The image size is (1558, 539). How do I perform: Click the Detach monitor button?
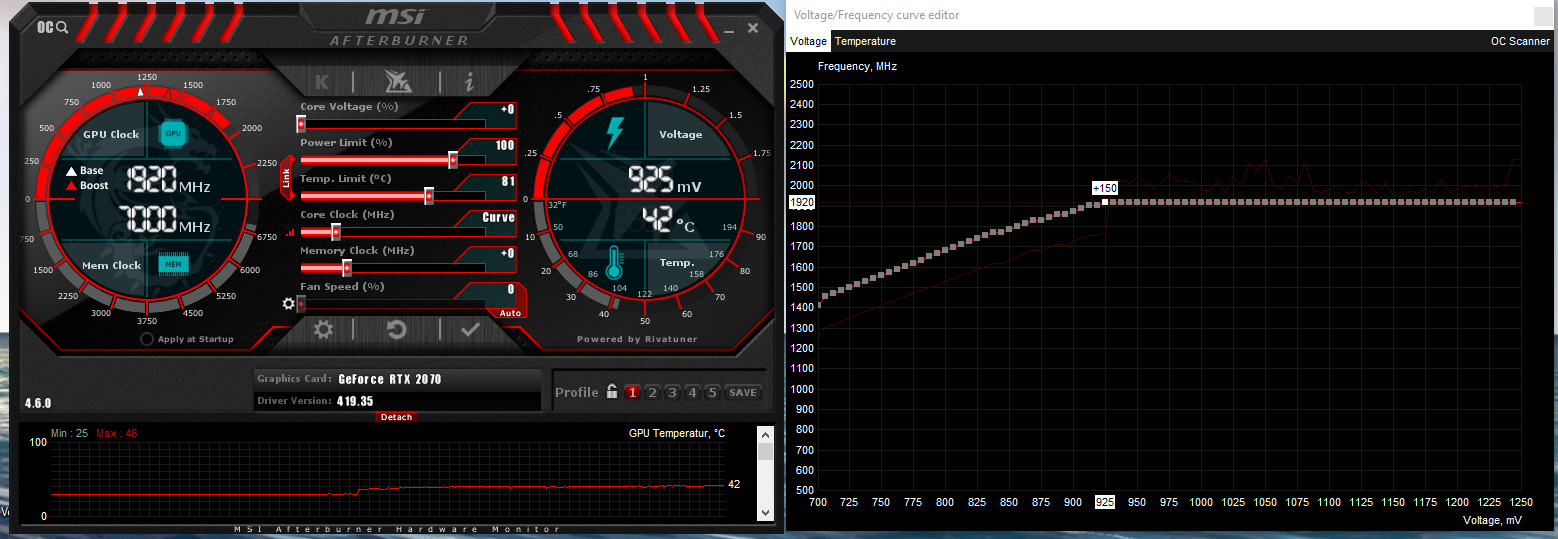pyautogui.click(x=397, y=417)
